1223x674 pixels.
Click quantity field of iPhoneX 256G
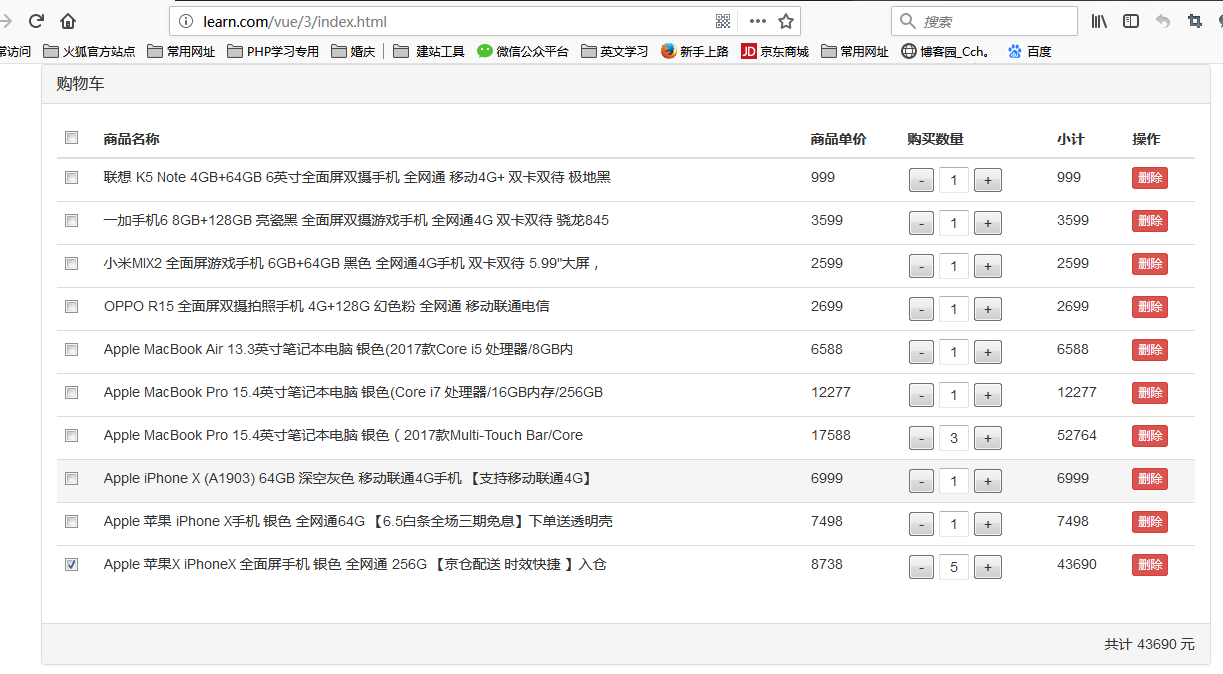click(954, 567)
